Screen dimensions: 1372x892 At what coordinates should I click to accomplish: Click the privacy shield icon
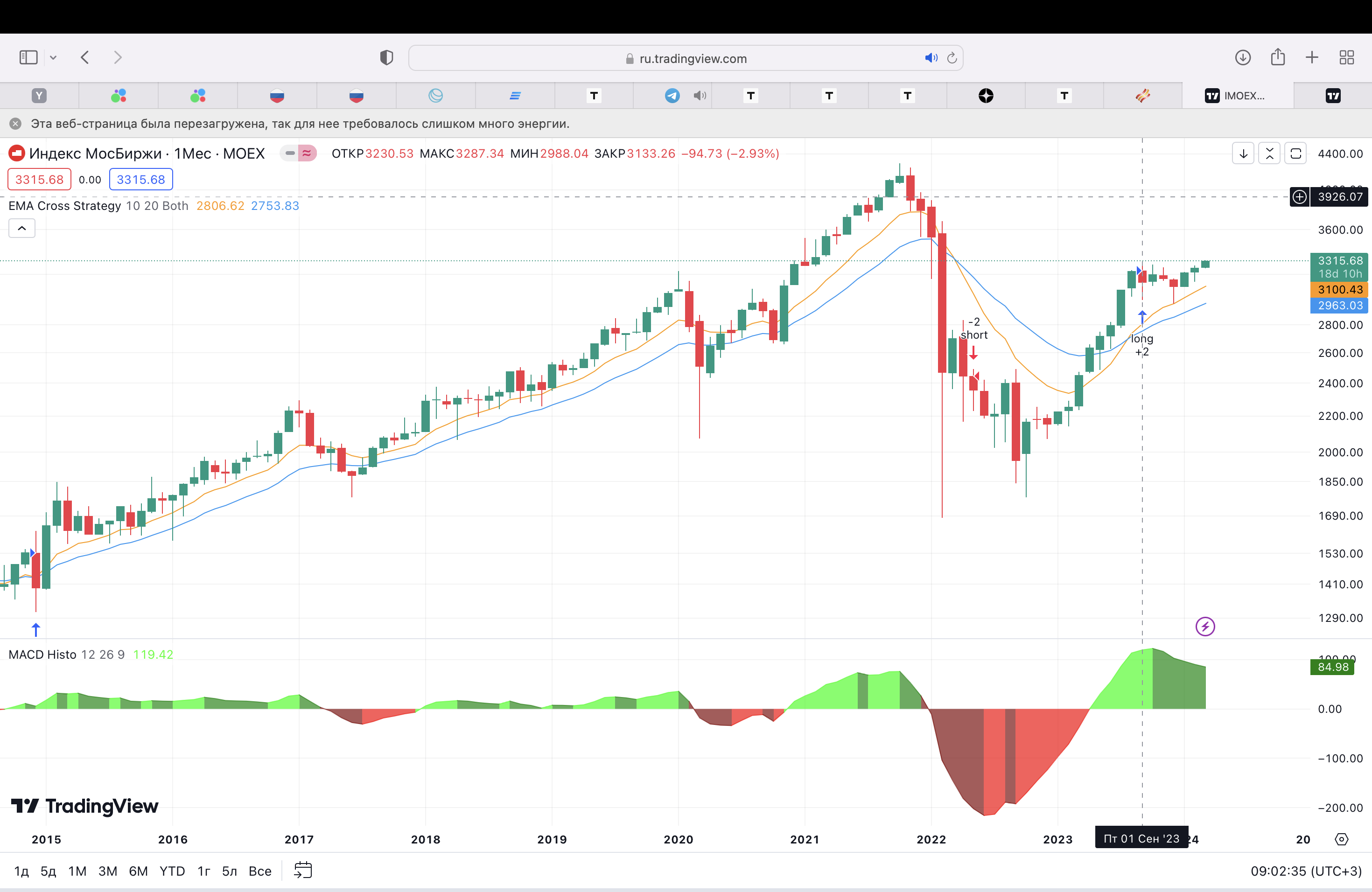coord(386,58)
